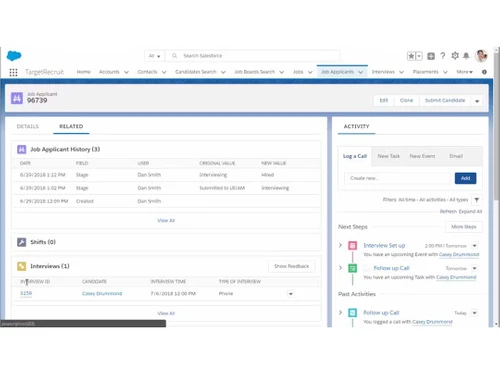
Task: Click the Interviews section icon
Action: tap(22, 266)
